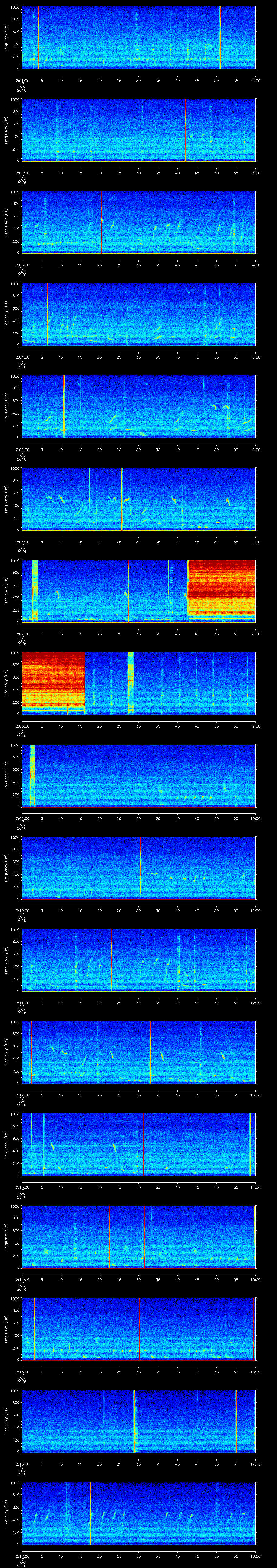View the spectrogram panel starting at 2:15:00

(138, 1329)
